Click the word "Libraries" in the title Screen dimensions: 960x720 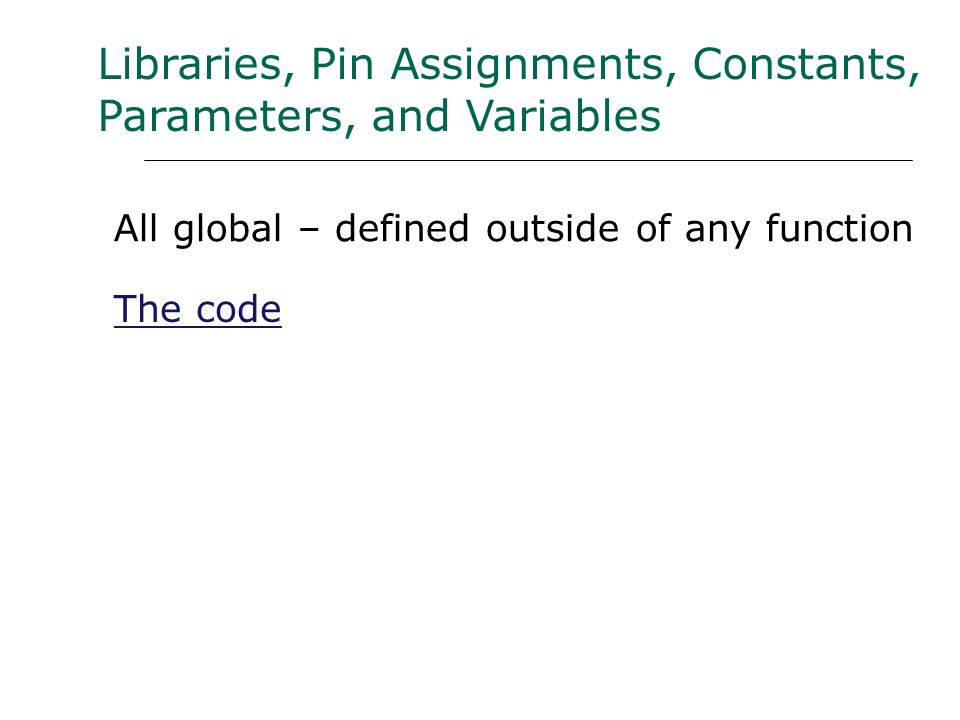click(x=190, y=64)
